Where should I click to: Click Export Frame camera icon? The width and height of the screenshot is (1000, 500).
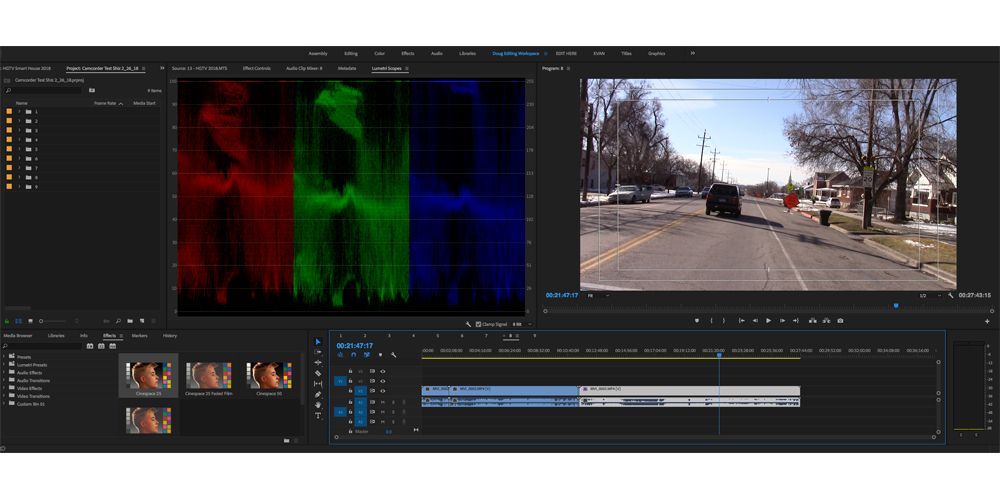pyautogui.click(x=841, y=321)
